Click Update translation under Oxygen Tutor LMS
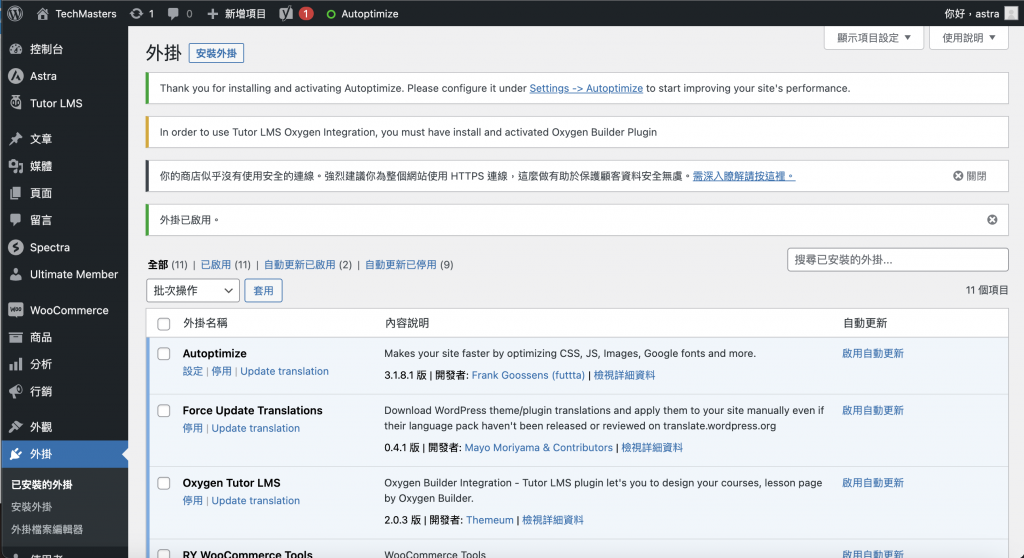This screenshot has width=1024, height=558. point(255,501)
